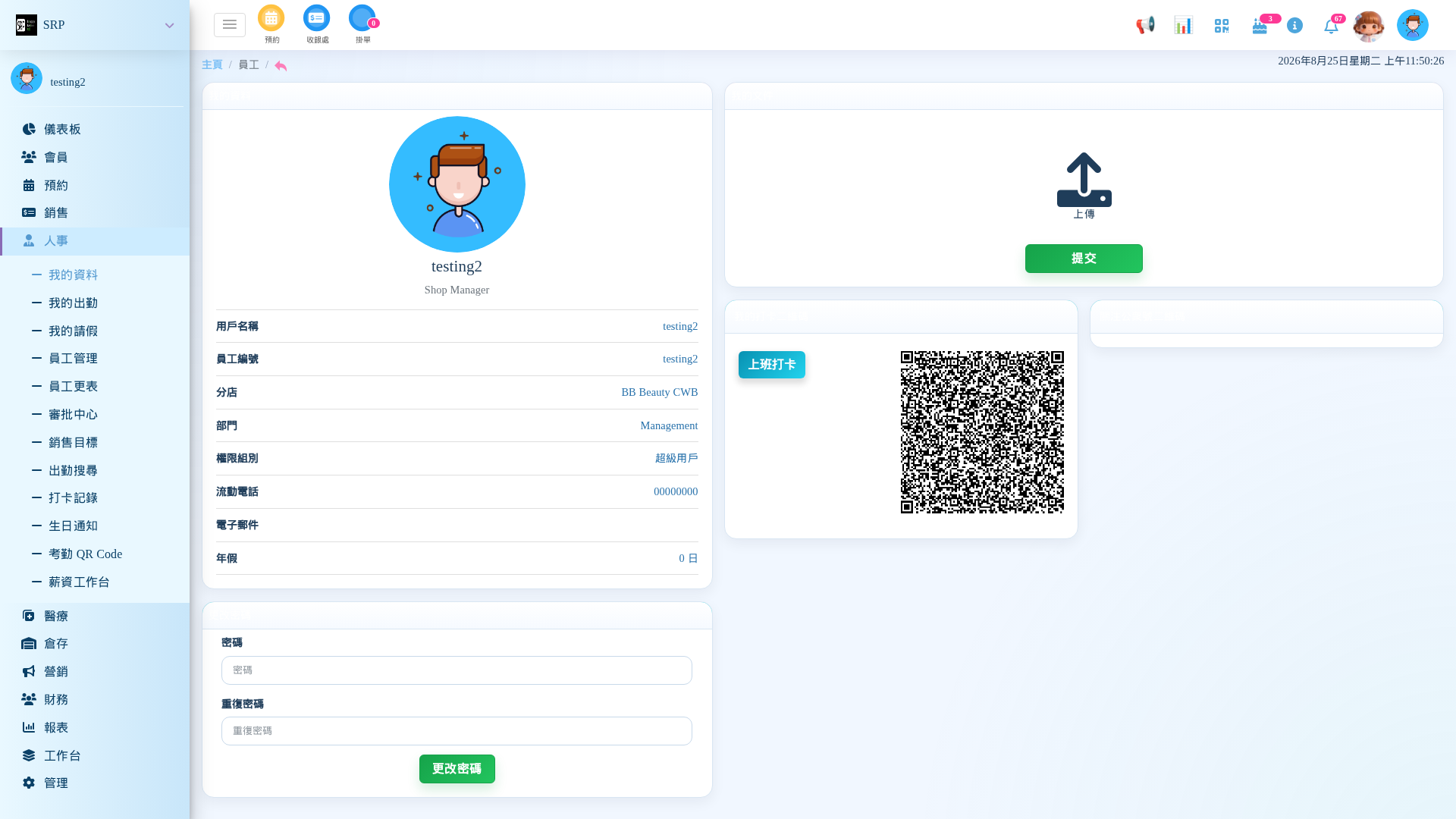Focus the 重復密碼 repeat password field
1456x819 pixels.
(x=457, y=731)
